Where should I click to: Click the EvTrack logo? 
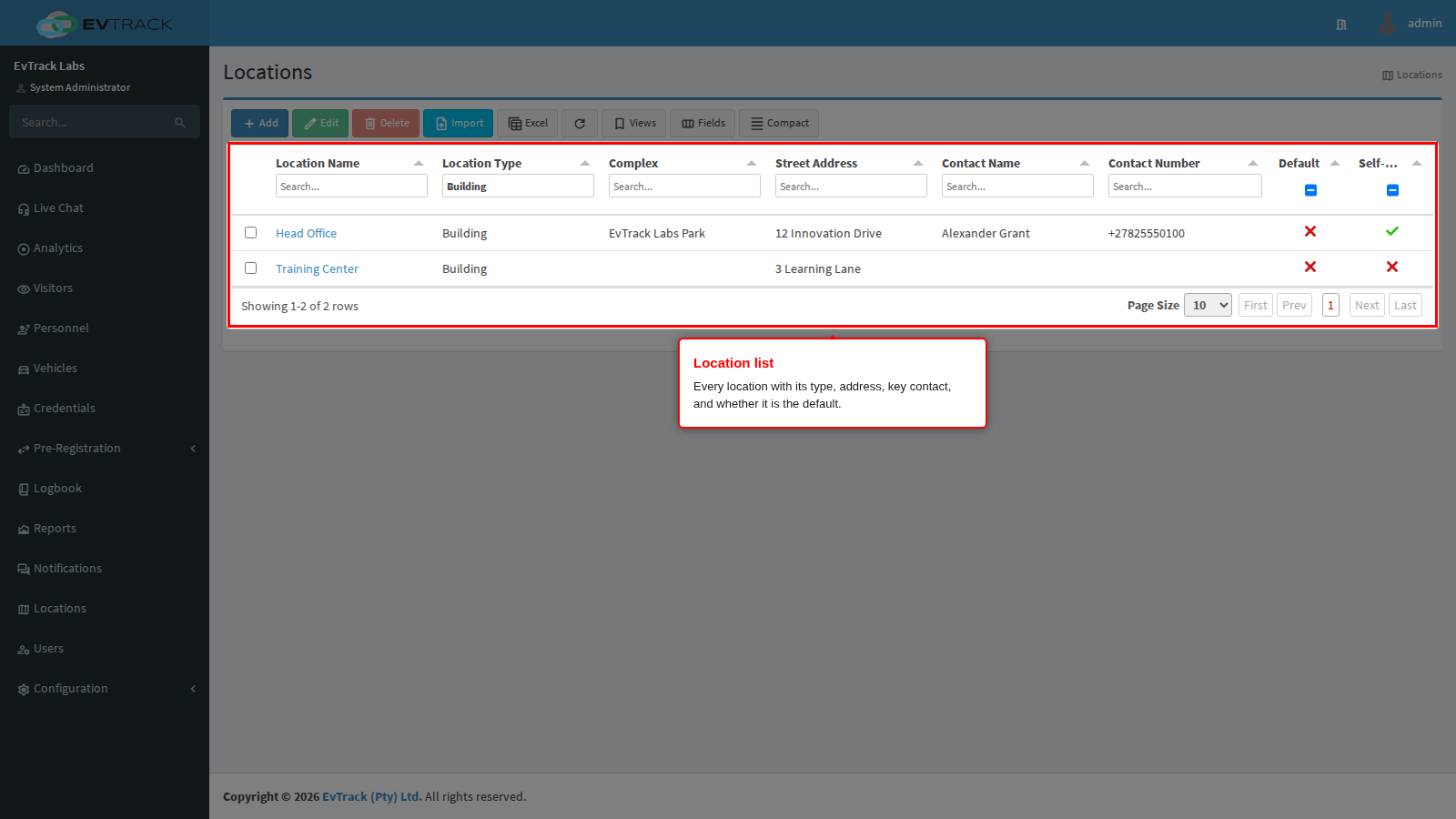tap(105, 24)
